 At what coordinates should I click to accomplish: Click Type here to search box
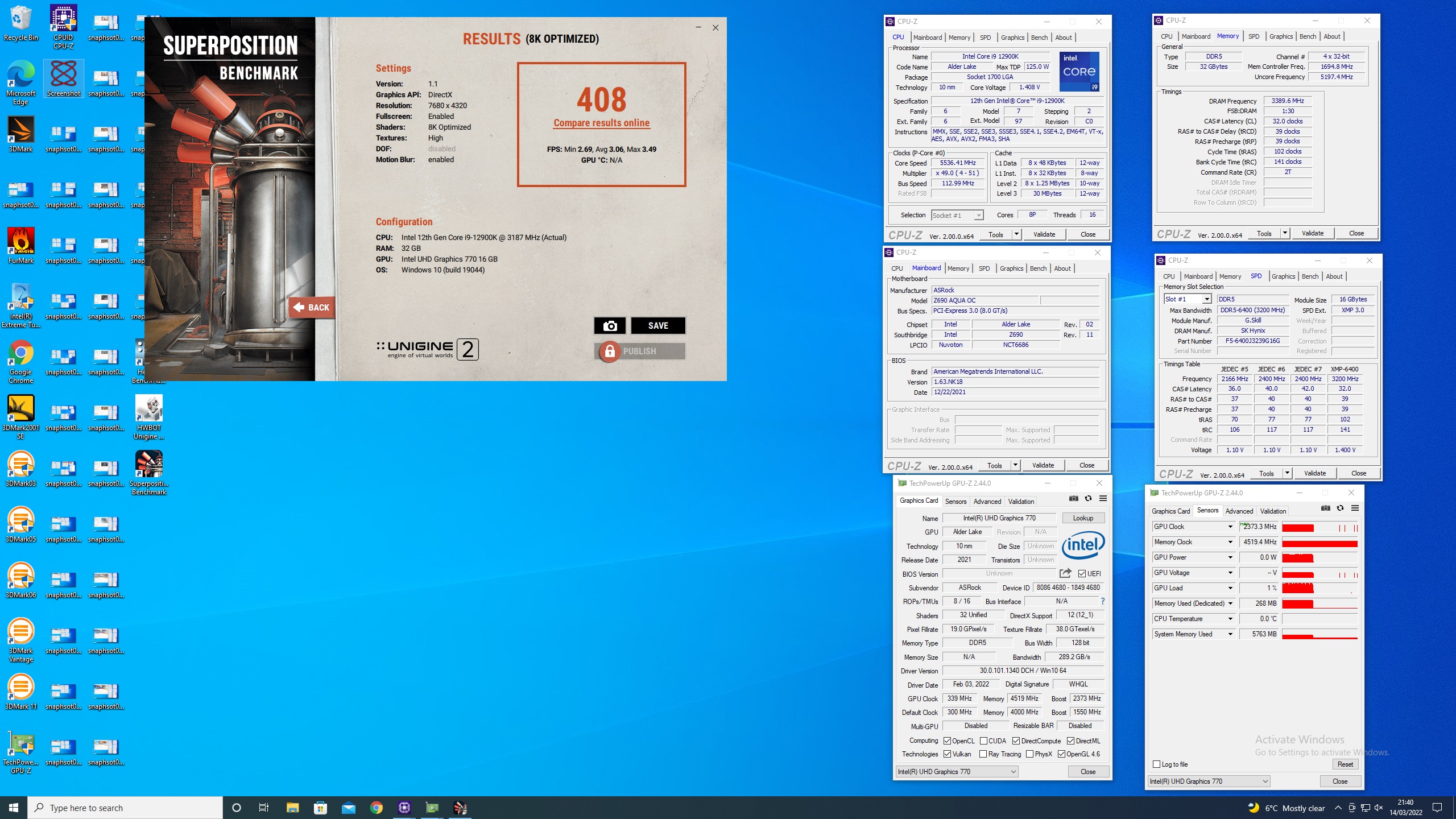(x=125, y=808)
